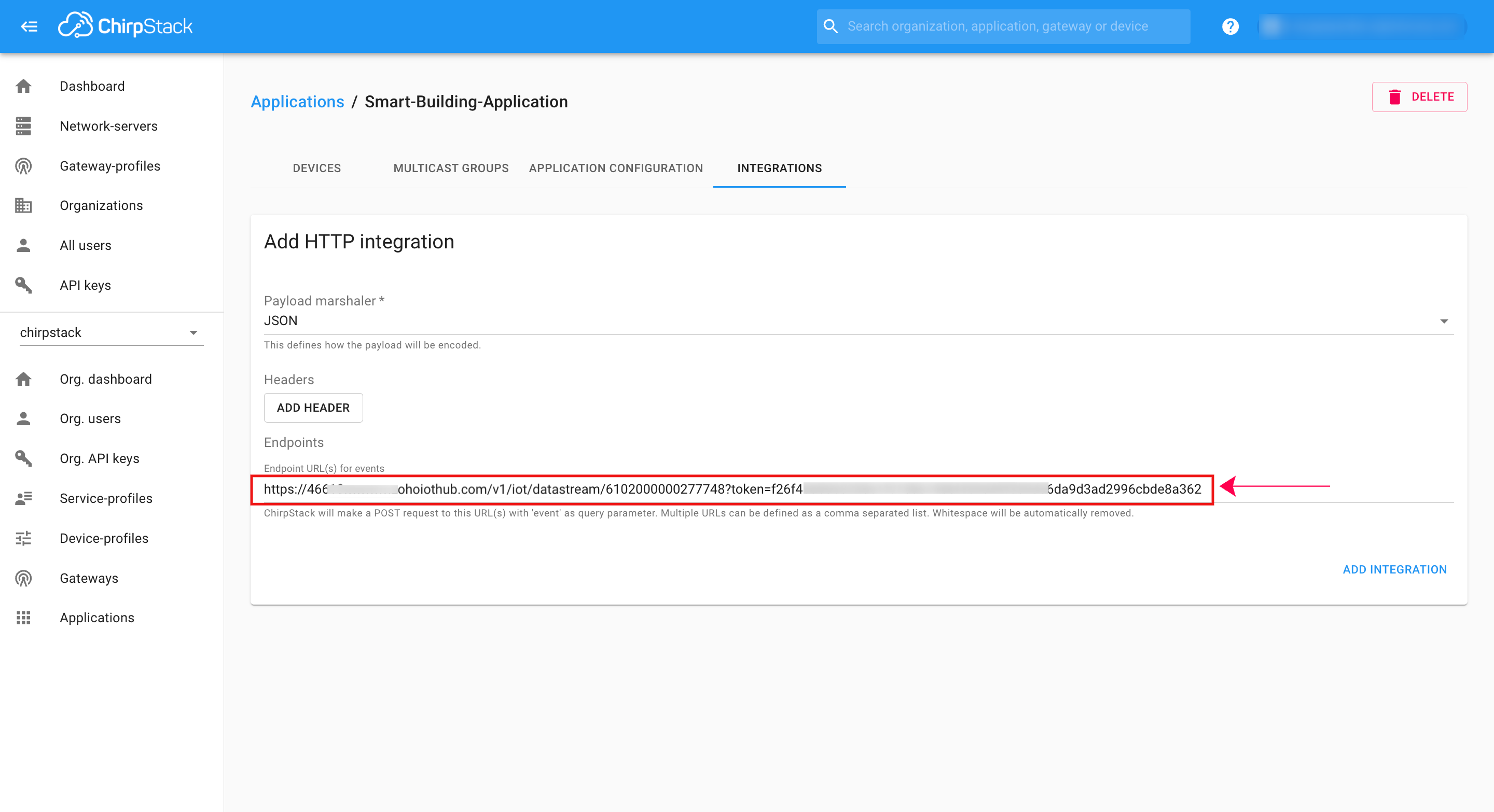Click the API keys key icon
1494x812 pixels.
(x=23, y=285)
